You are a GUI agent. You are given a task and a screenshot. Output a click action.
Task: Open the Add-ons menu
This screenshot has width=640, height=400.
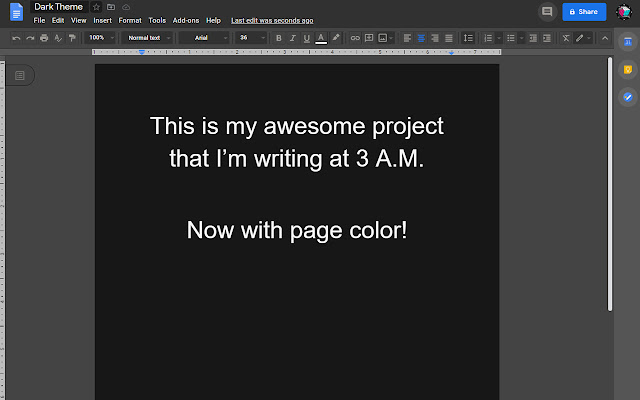pyautogui.click(x=185, y=20)
